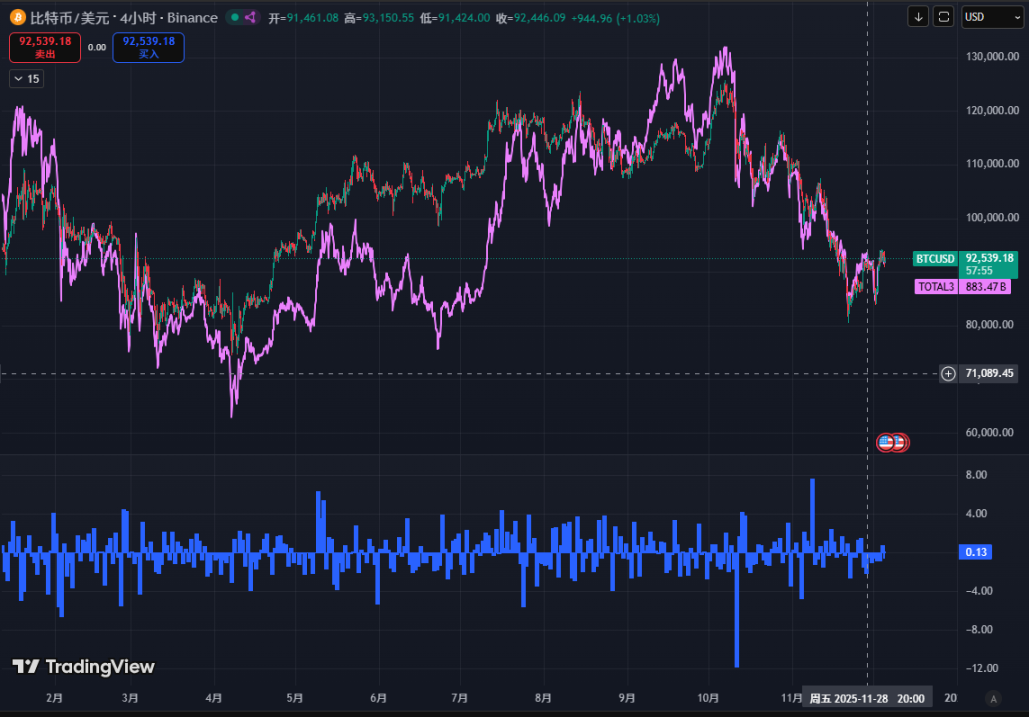Click the green market status dot

click(x=233, y=17)
